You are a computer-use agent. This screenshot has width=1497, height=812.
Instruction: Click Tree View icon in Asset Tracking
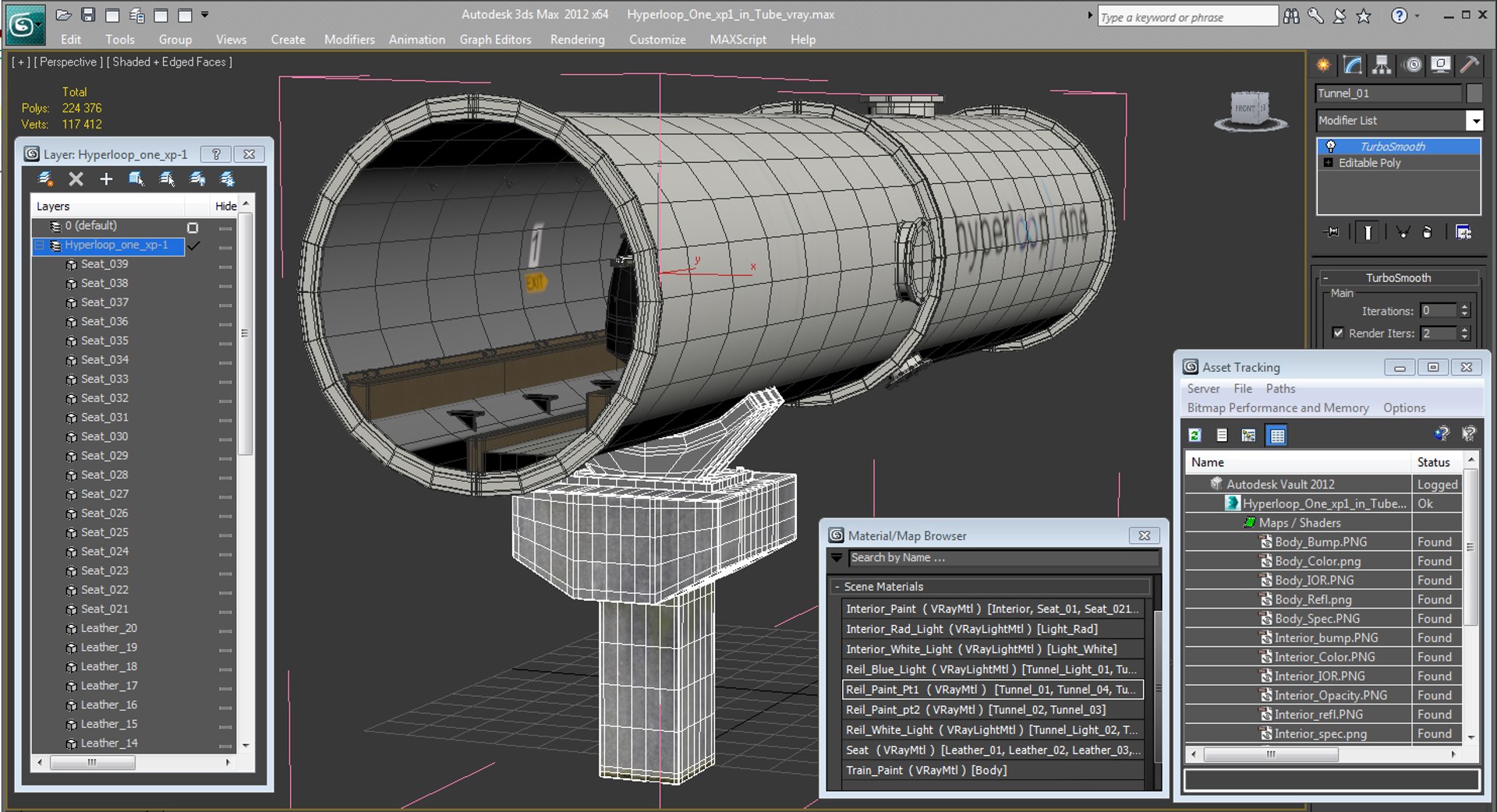(1248, 436)
